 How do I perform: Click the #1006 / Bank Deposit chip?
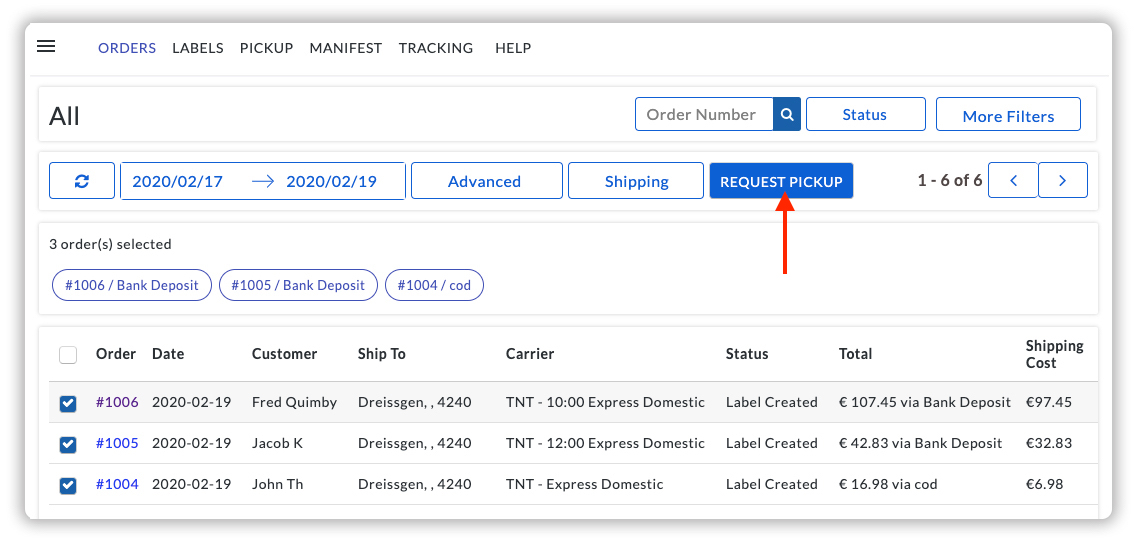(131, 285)
